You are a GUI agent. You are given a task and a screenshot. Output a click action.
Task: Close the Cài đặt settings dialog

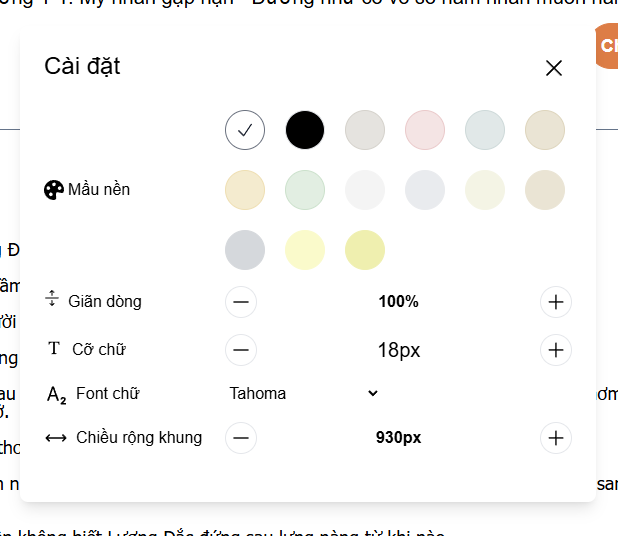[x=554, y=68]
